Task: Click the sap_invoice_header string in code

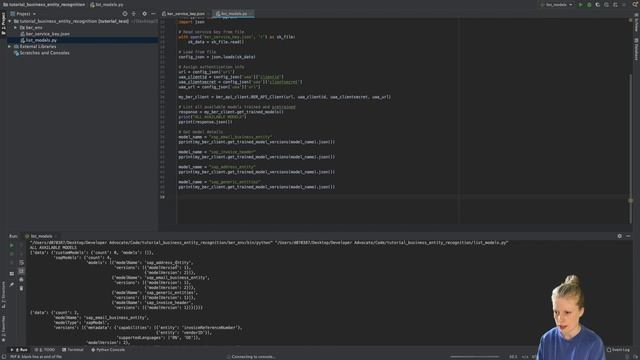Action: click(232, 152)
